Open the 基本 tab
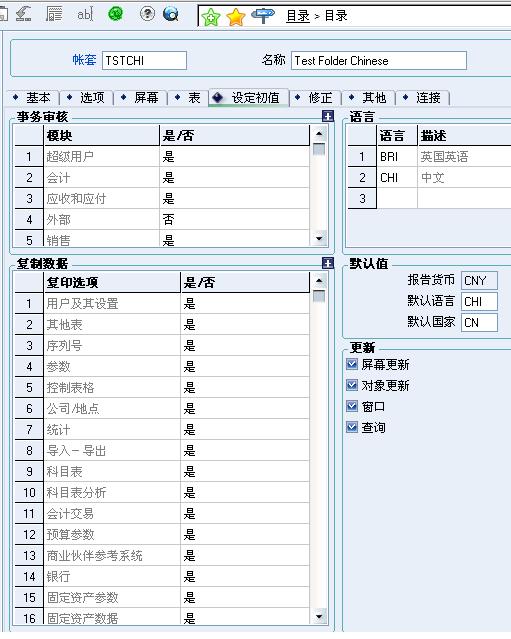511x639 pixels. 33,98
